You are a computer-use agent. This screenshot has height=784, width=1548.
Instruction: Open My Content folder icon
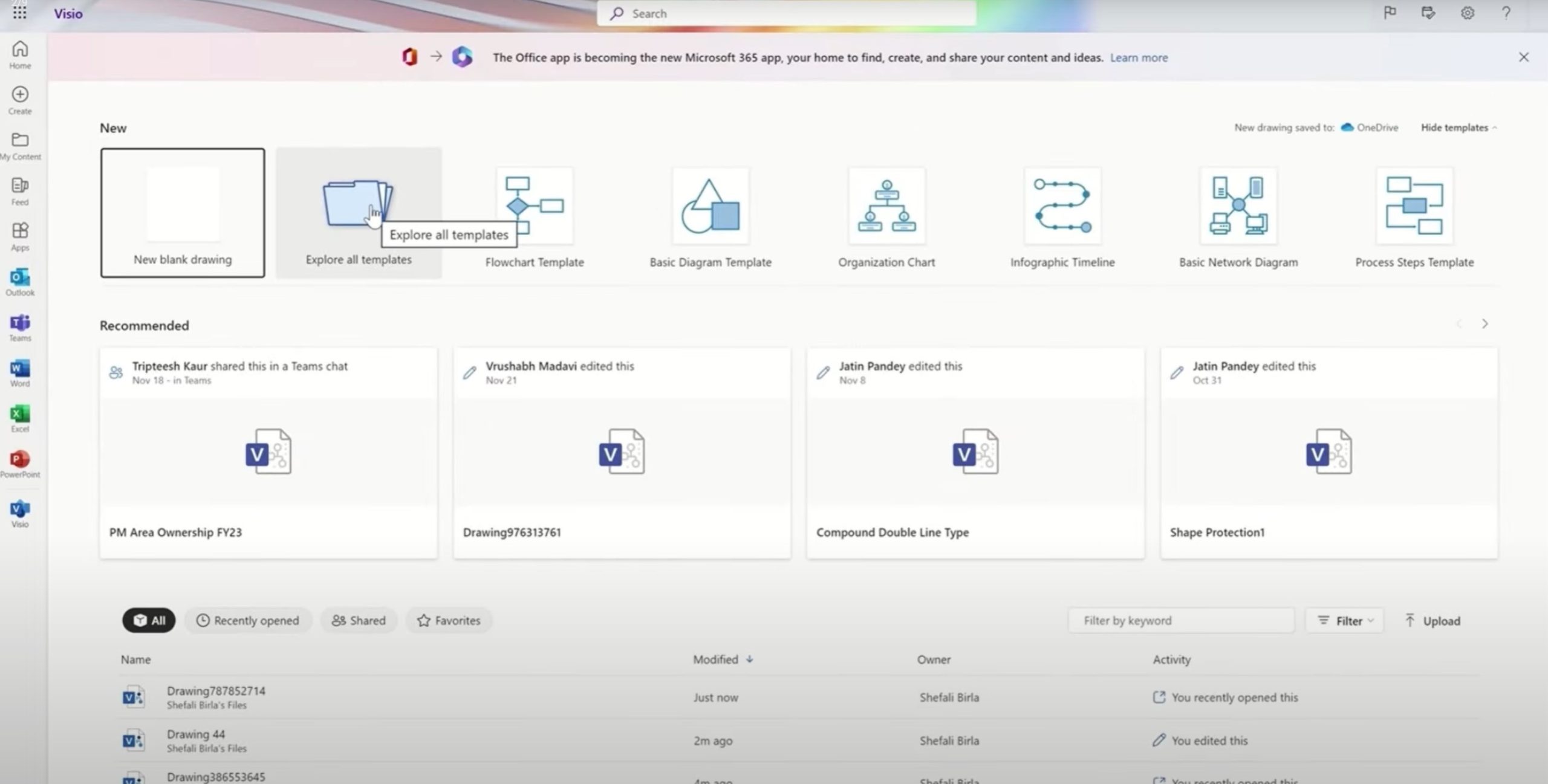[x=20, y=140]
